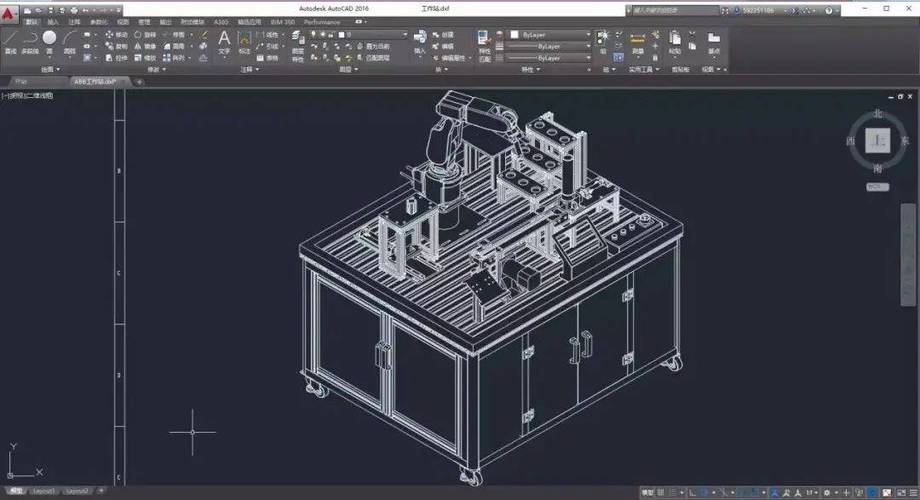Expand the Annotation (注释) panel

tap(249, 69)
